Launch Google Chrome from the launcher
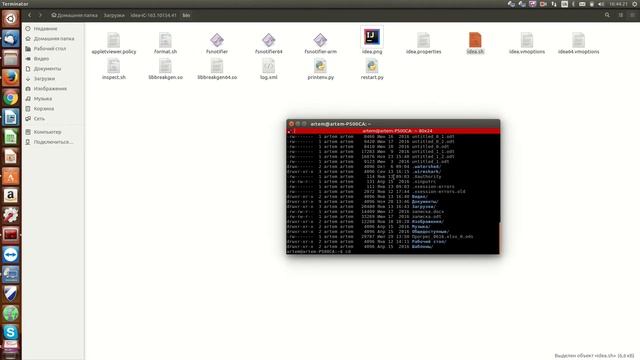Viewport: 640px width, 360px height. 11,98
